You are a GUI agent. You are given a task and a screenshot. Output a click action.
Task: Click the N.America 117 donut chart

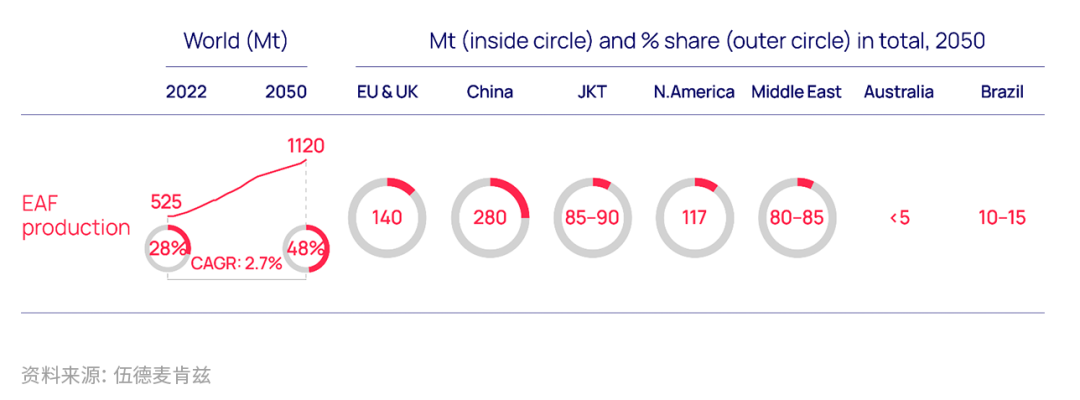694,218
